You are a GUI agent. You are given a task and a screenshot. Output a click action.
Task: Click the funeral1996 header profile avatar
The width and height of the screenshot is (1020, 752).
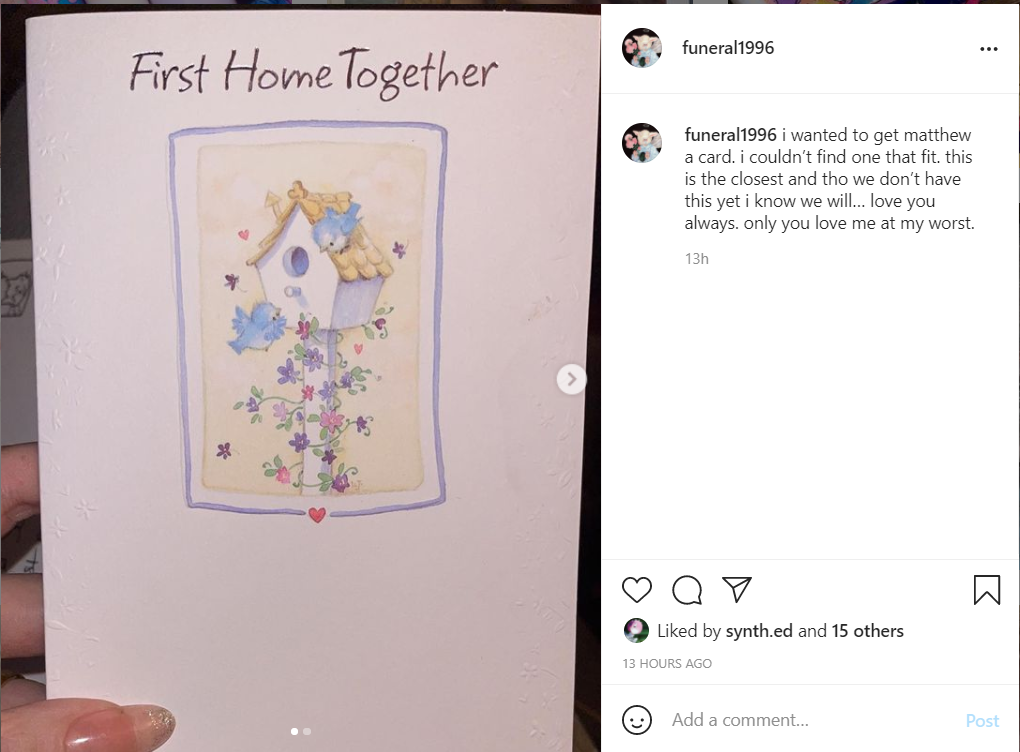641,47
